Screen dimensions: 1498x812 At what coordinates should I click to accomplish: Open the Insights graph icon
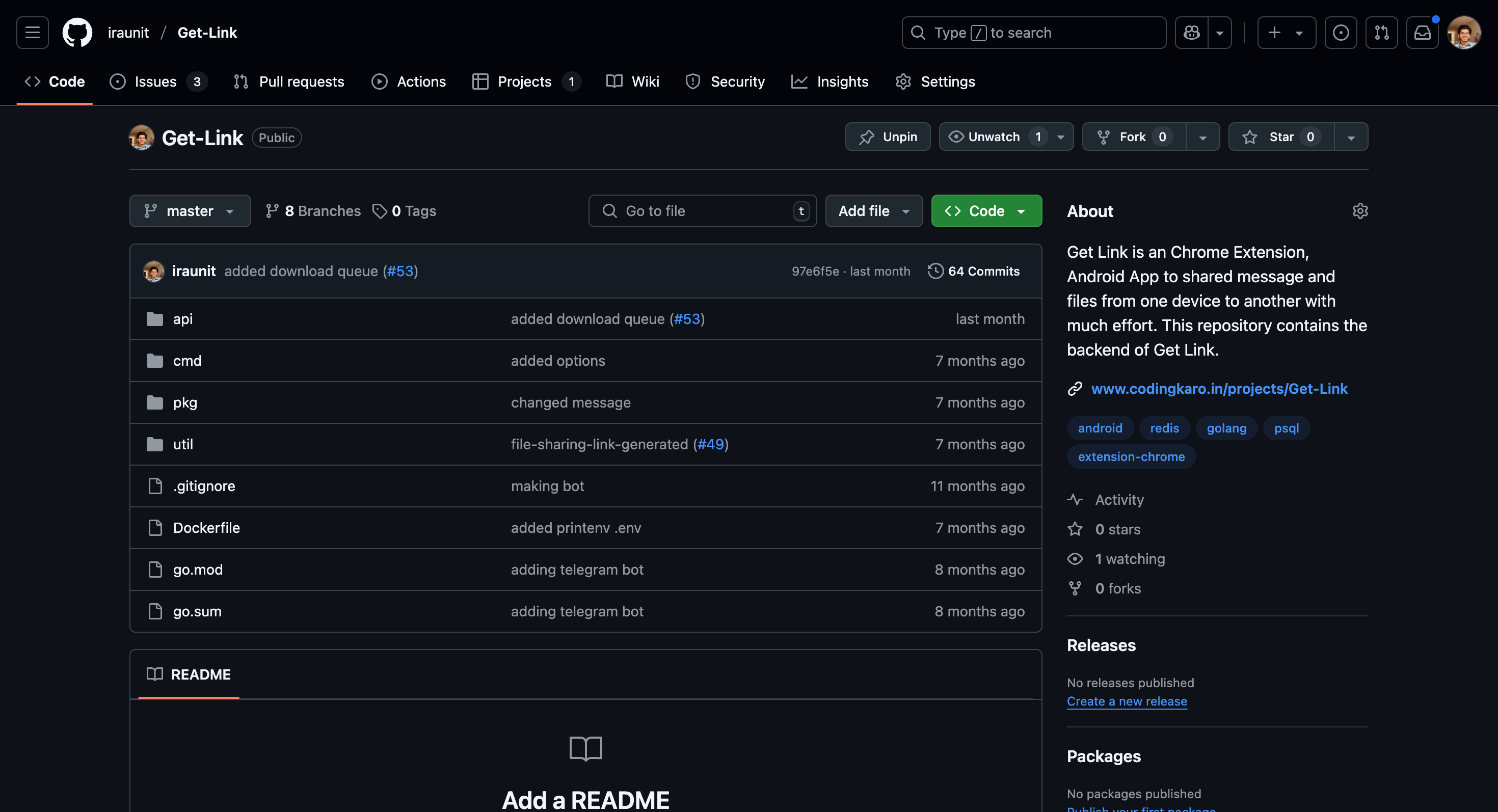pos(799,82)
